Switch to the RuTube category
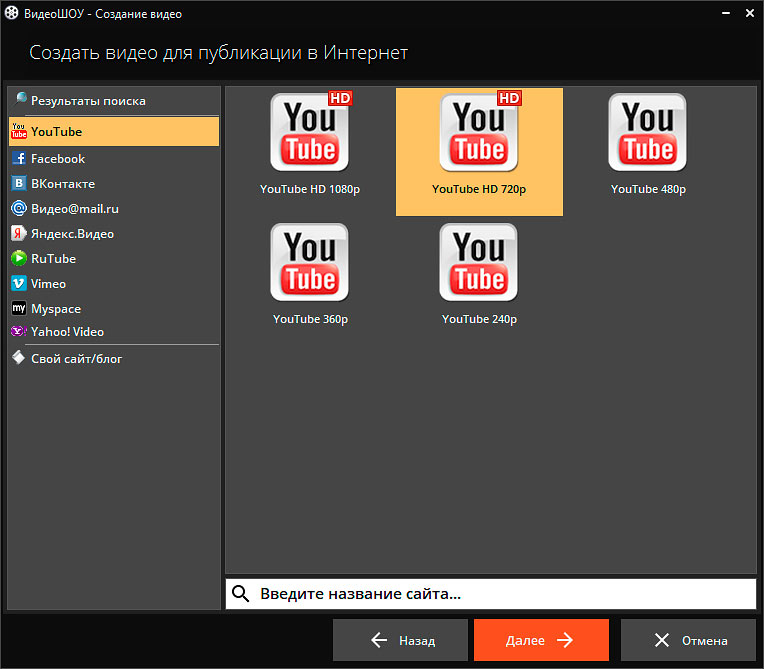Viewport: 764px width, 669px height. pos(114,259)
